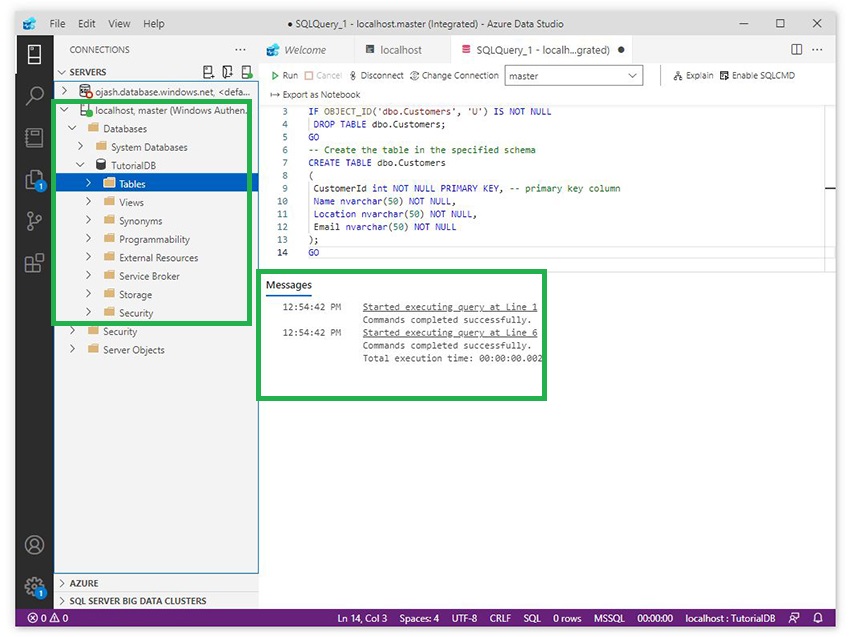Open the Extensions view icon
The image size is (850, 637).
pyautogui.click(x=35, y=263)
